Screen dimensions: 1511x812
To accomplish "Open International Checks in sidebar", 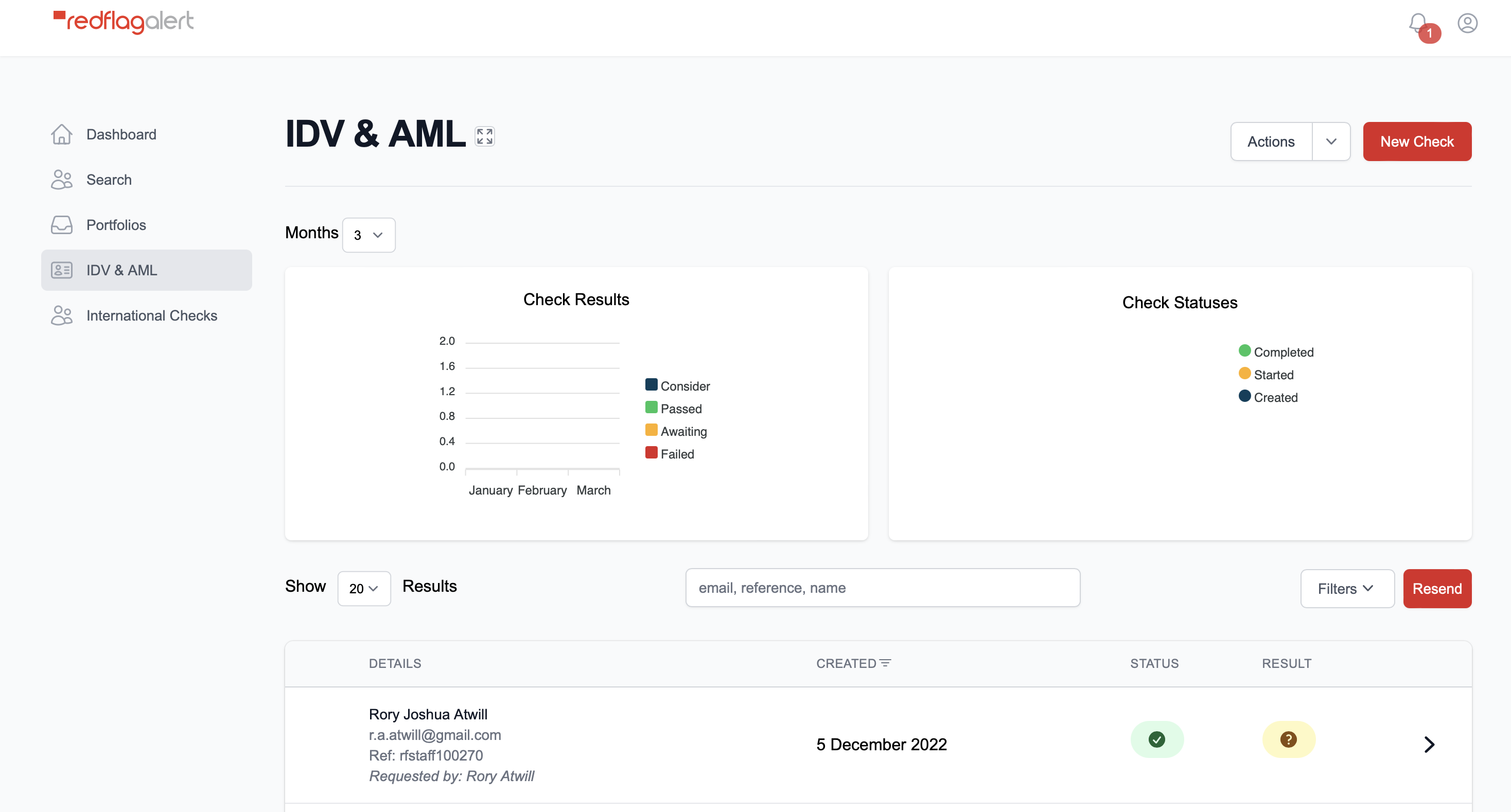I will [x=151, y=315].
